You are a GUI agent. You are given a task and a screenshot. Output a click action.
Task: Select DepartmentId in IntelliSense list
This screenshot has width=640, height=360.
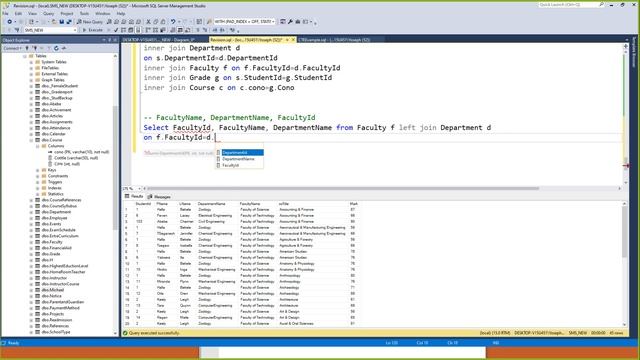(x=240, y=153)
